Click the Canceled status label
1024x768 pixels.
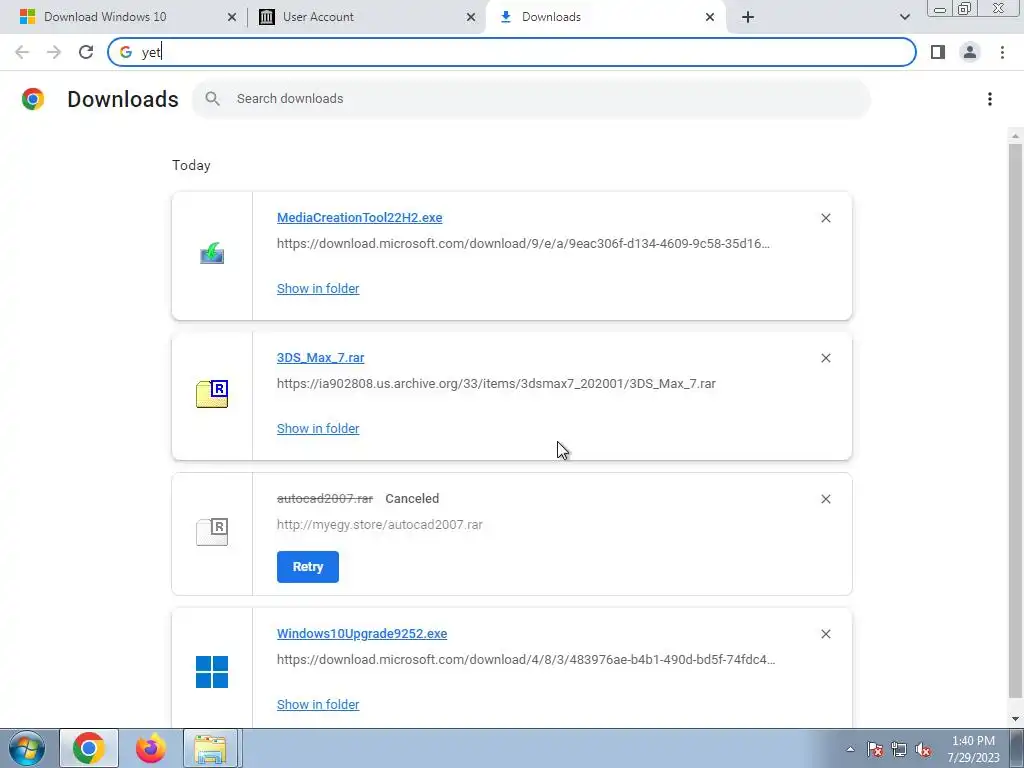coord(412,499)
